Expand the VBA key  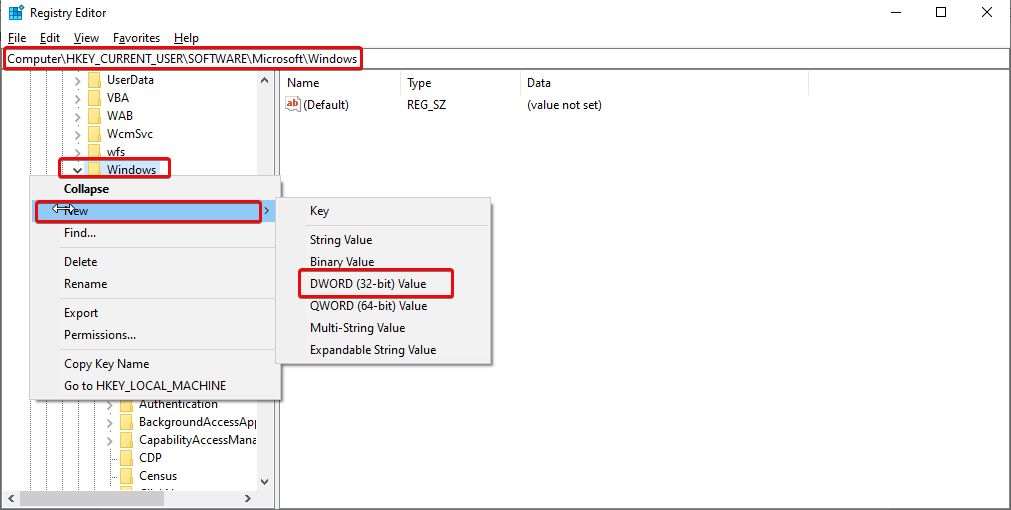click(77, 99)
